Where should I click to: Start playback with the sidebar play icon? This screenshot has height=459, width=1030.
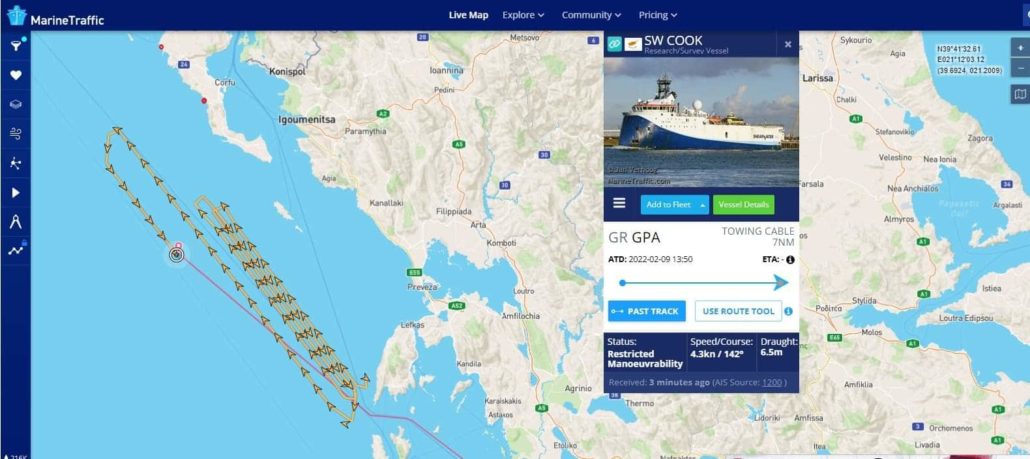tap(16, 192)
